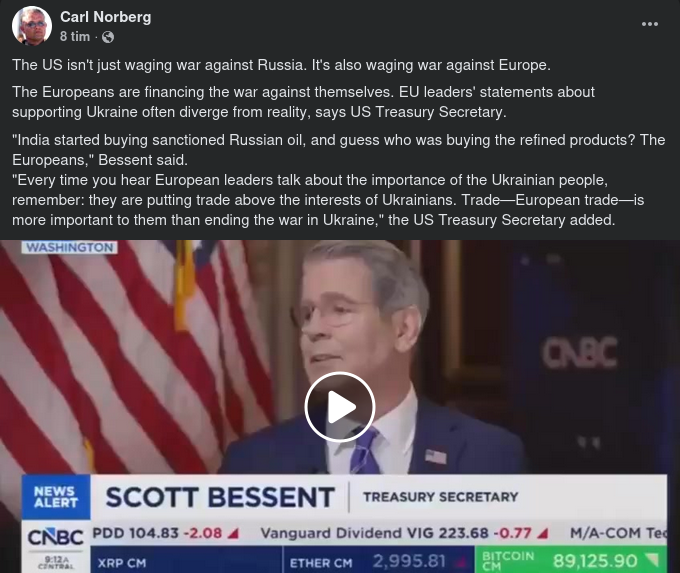Click the NEWS ALERT badge in video

(x=56, y=497)
